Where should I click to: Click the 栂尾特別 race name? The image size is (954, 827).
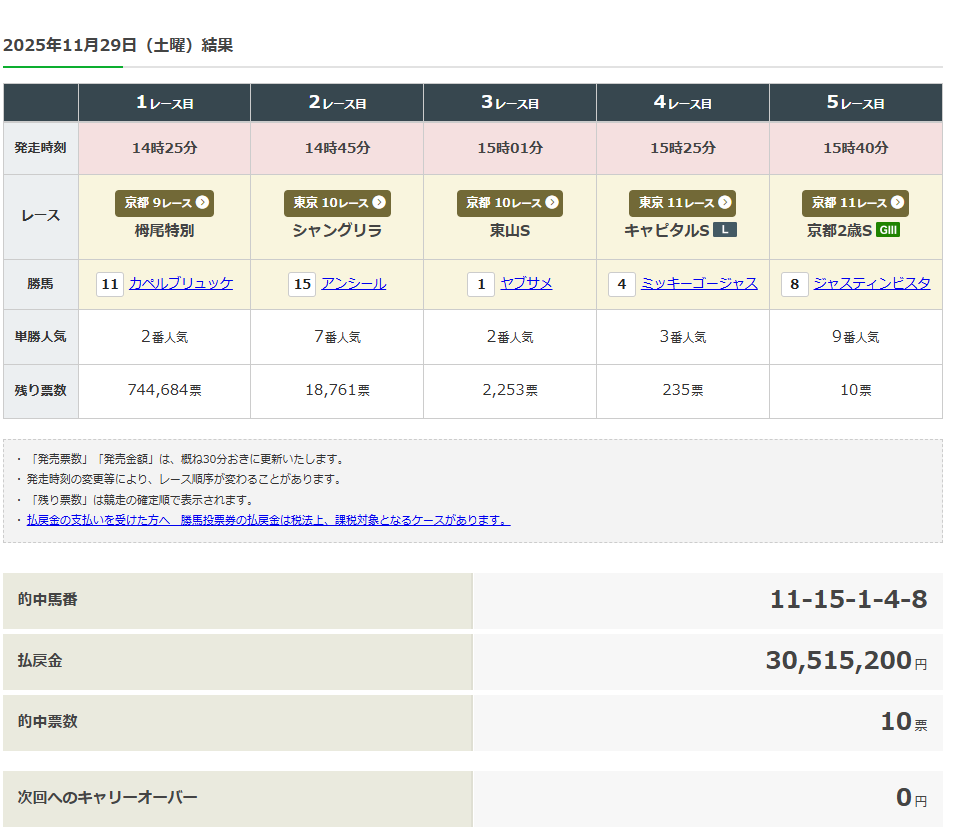164,230
